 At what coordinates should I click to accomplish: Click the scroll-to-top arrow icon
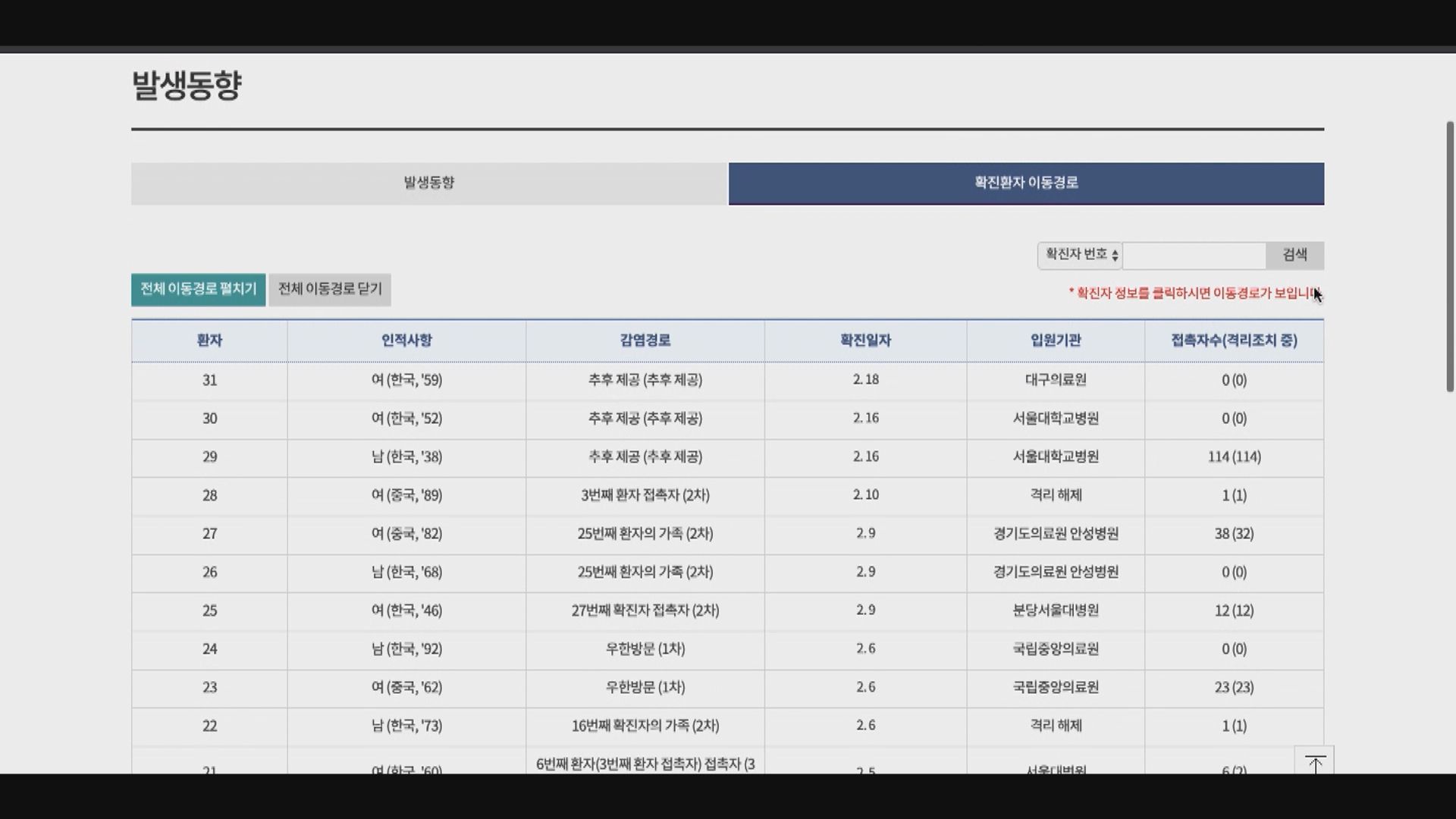[x=1314, y=762]
